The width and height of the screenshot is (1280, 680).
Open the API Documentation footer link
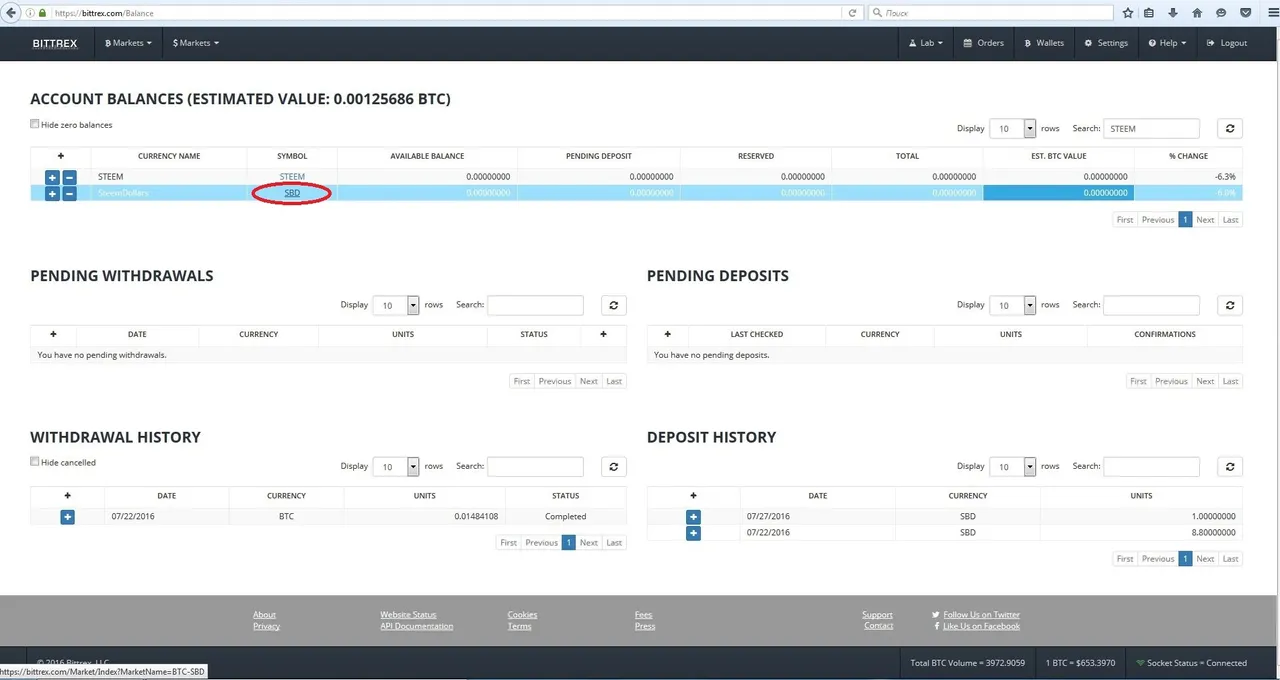click(416, 626)
